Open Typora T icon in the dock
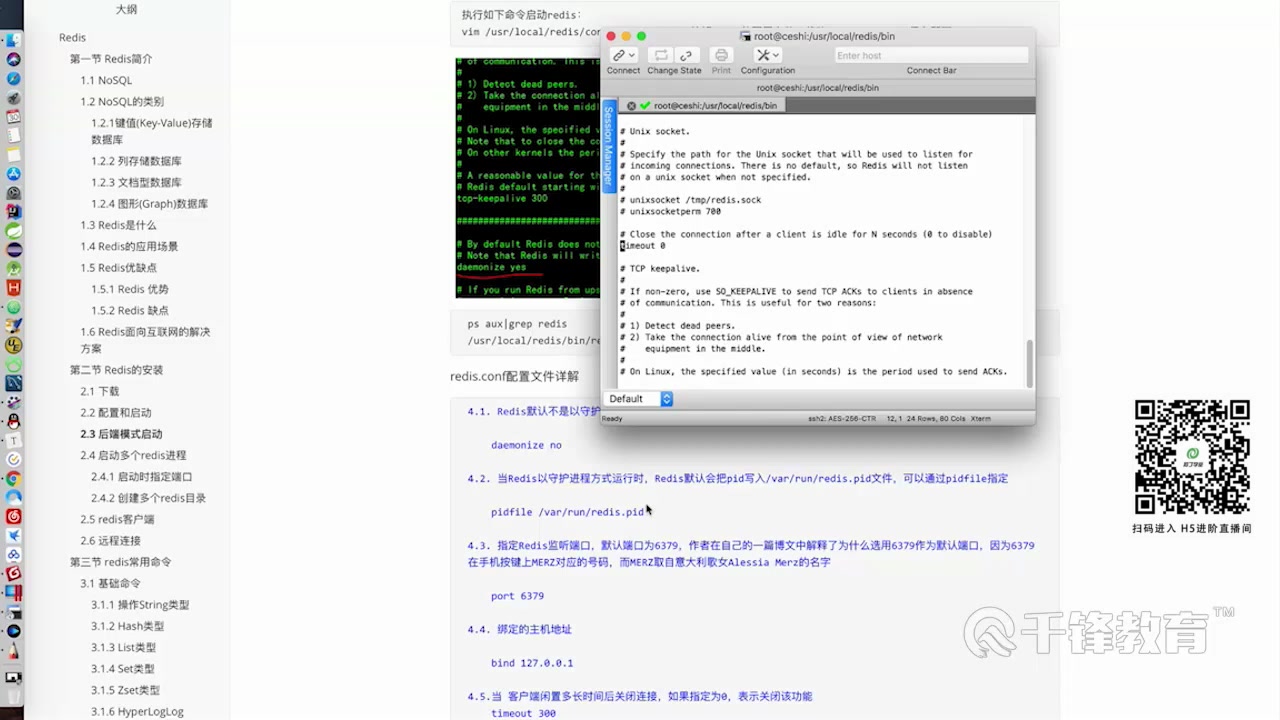1280x720 pixels. [x=13, y=440]
